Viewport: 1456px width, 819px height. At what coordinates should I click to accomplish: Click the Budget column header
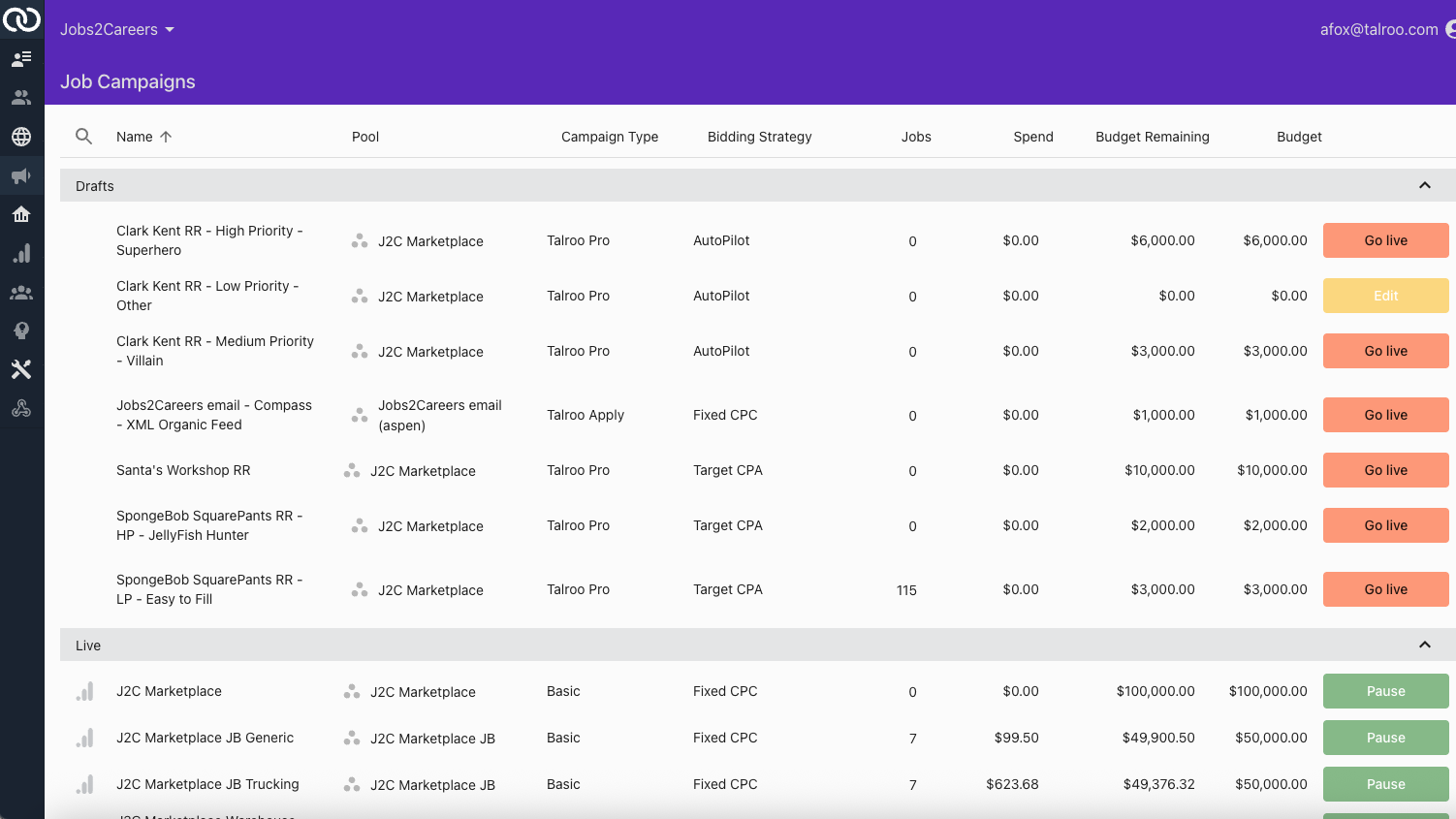tap(1299, 137)
